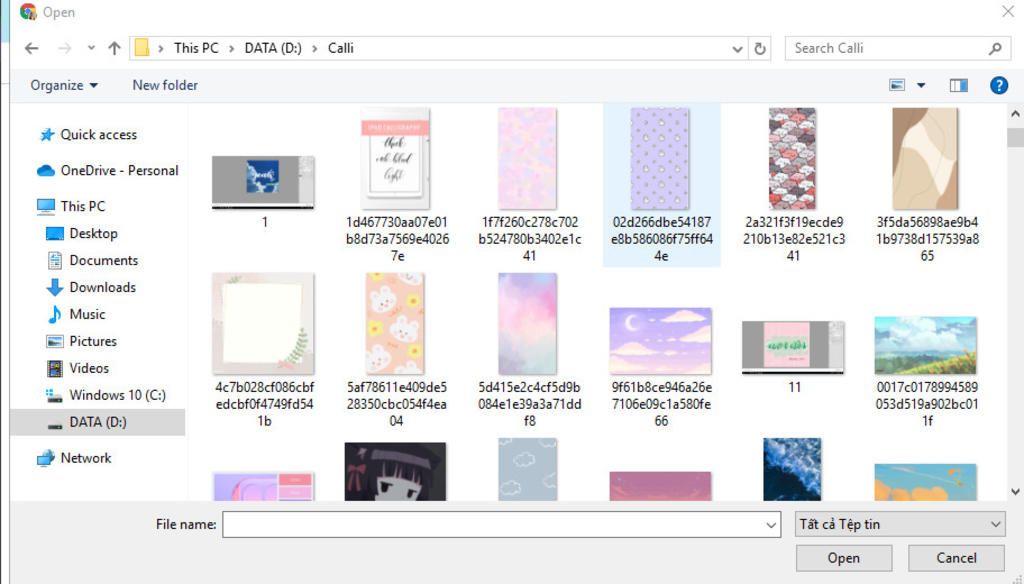Viewport: 1024px width, 584px height.
Task: Go up one folder level
Action: pos(114,48)
